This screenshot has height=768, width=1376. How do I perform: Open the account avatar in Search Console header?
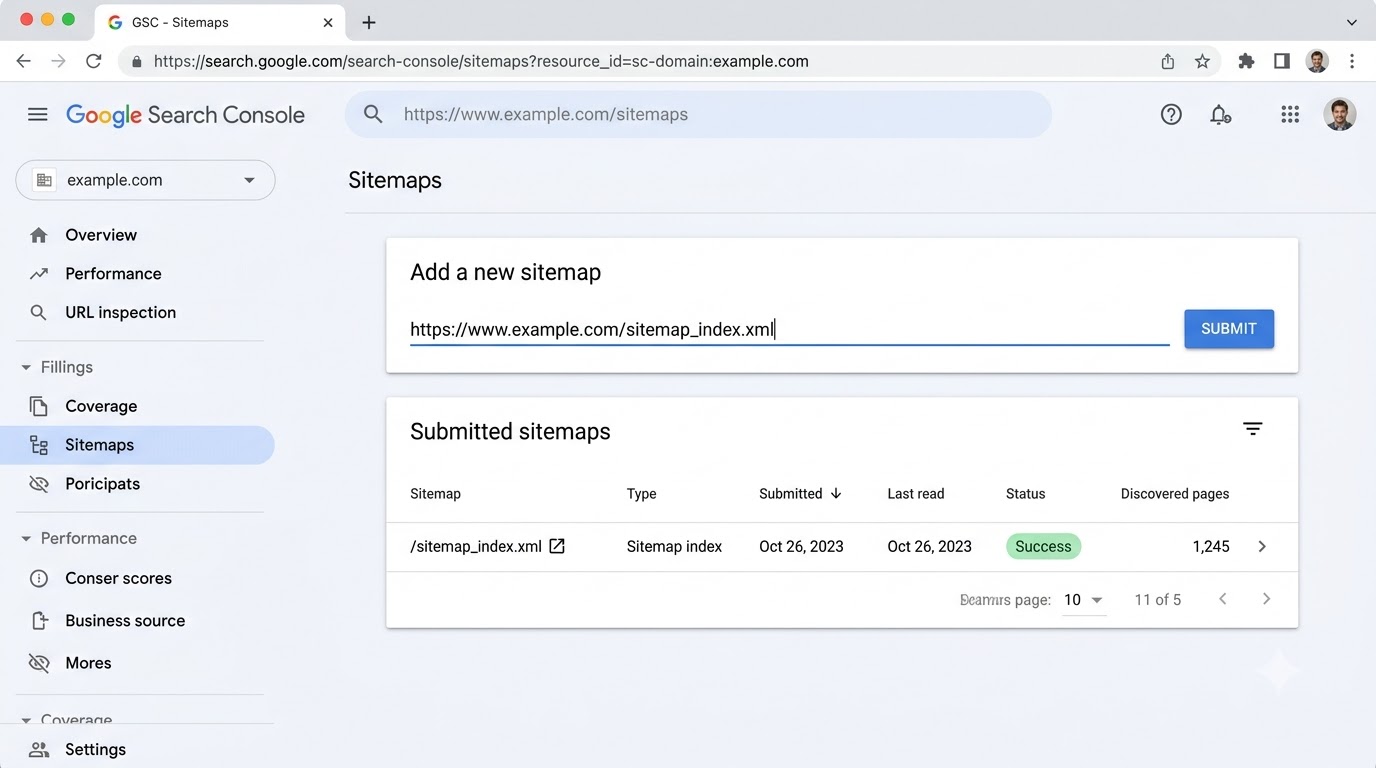click(1339, 114)
